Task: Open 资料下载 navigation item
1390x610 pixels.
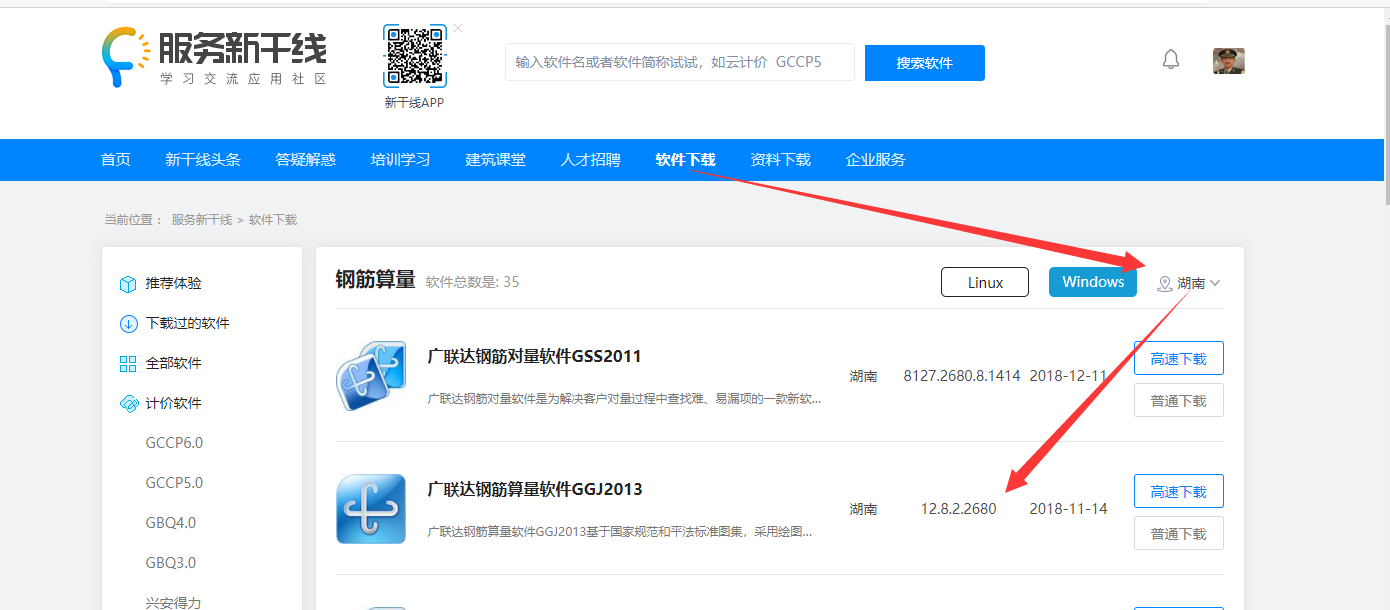Action: click(781, 160)
